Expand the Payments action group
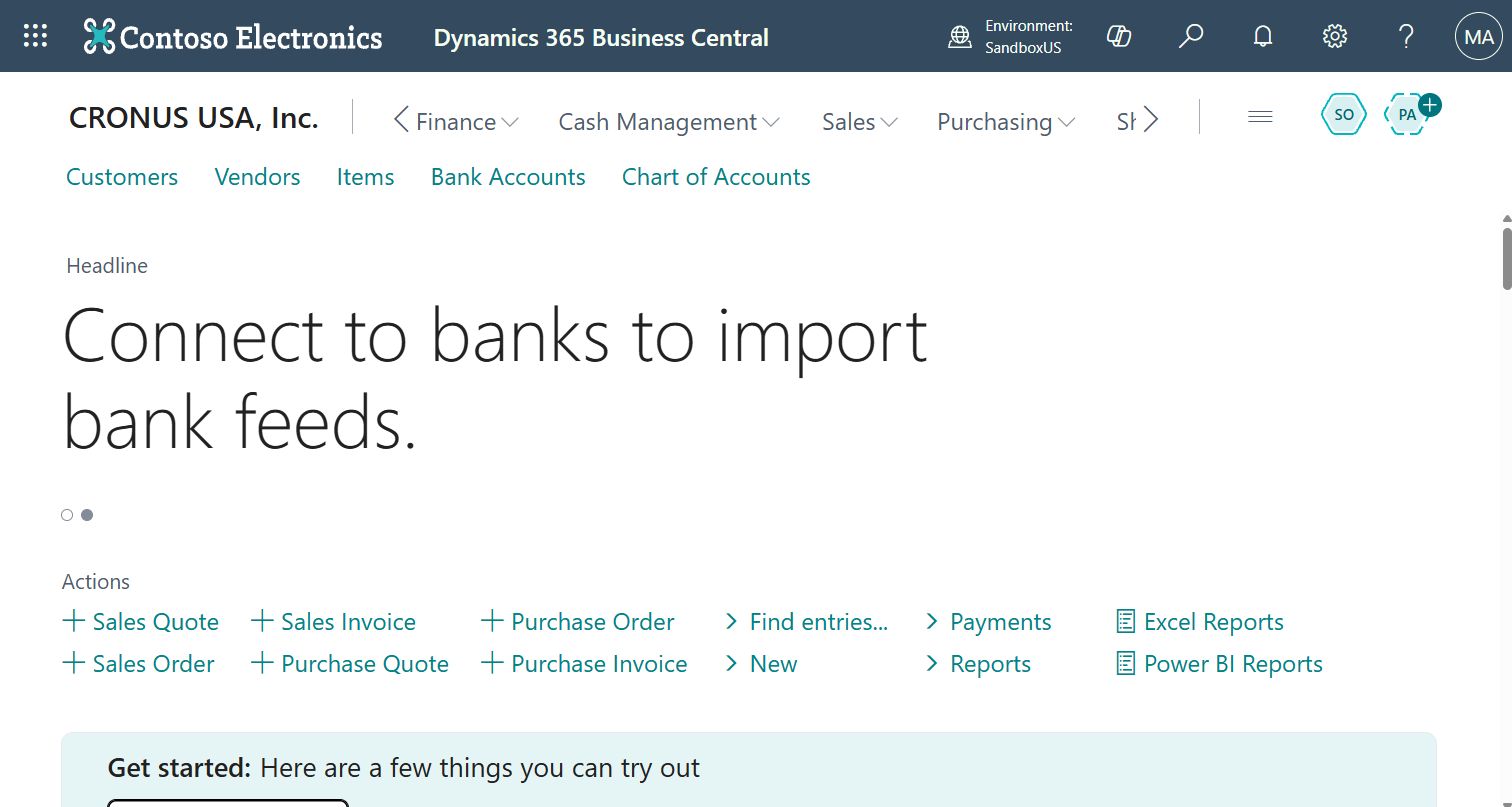 click(x=988, y=622)
